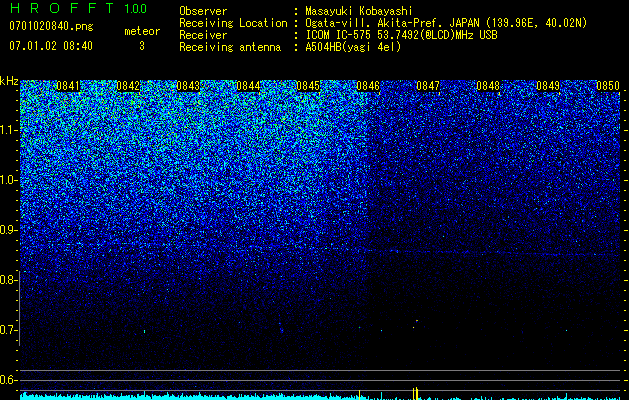This screenshot has width=629, height=400.
Task: Click the Receiving antenna label
Action: tap(230, 47)
